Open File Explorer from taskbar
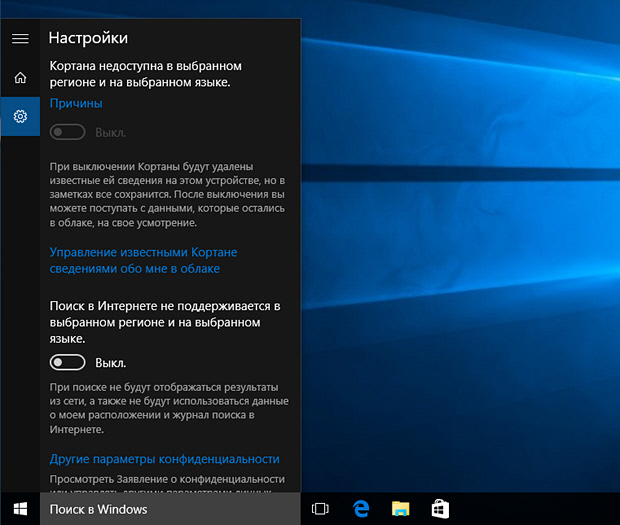620x525 pixels. click(x=401, y=509)
